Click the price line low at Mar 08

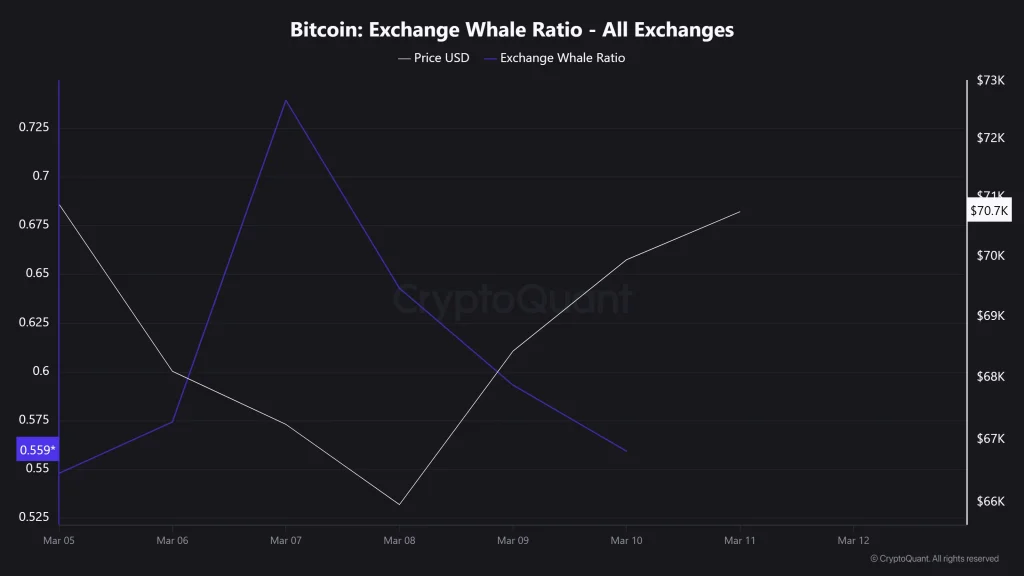(x=399, y=504)
